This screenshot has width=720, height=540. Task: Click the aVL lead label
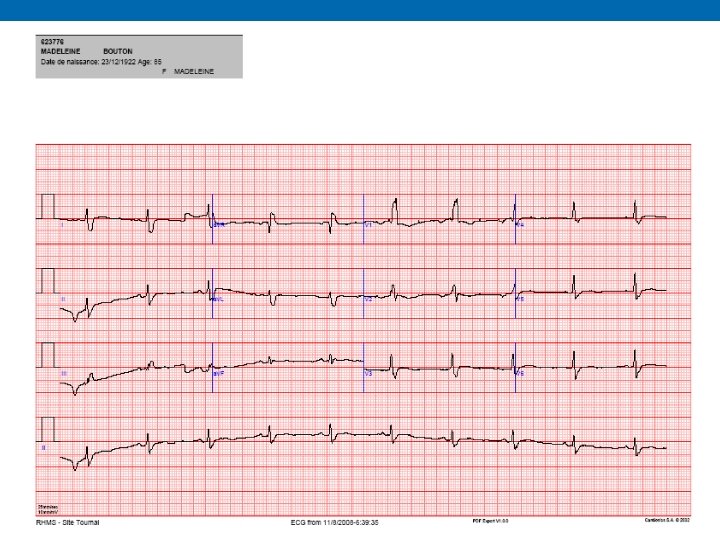pyautogui.click(x=218, y=299)
